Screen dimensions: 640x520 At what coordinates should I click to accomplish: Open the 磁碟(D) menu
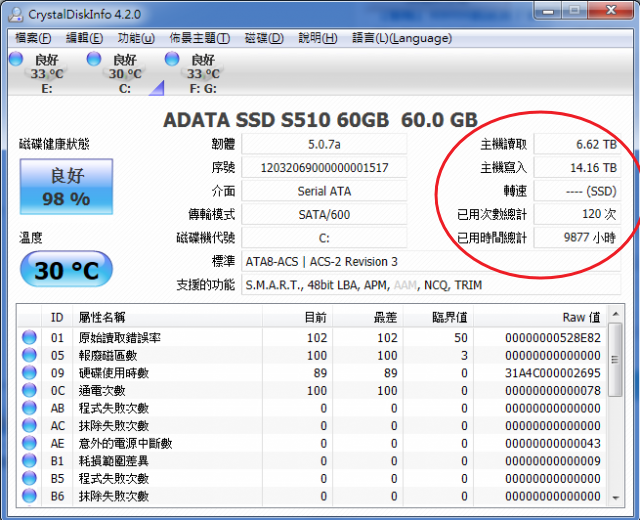[x=264, y=38]
